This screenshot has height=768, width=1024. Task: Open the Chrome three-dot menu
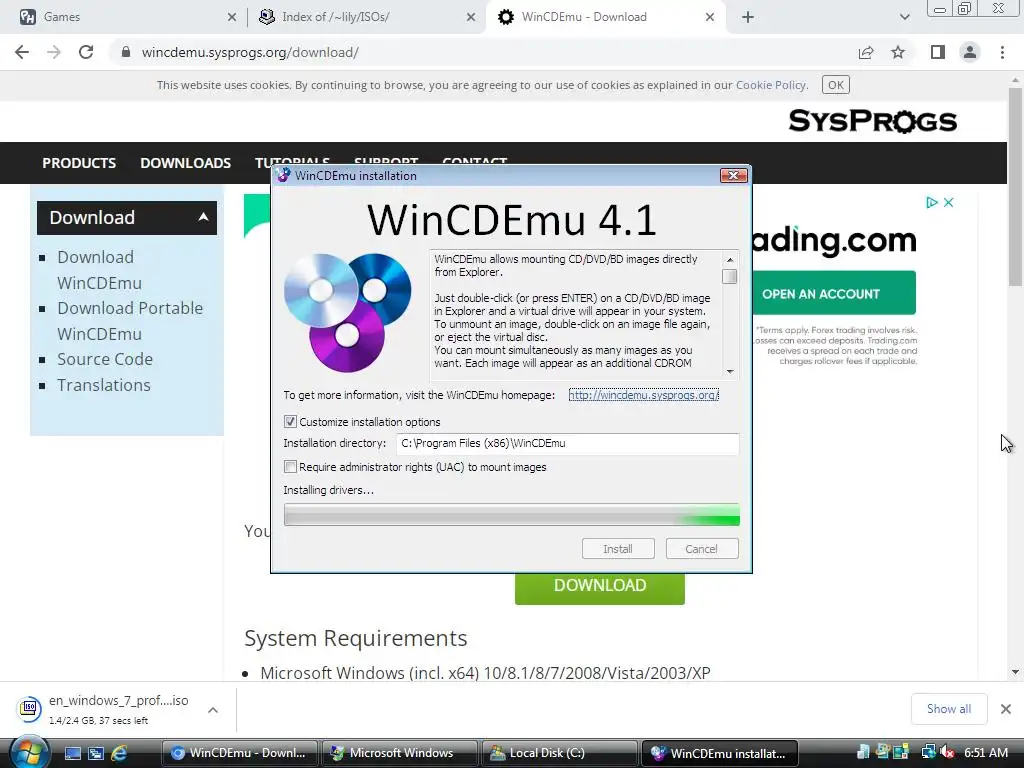(x=1002, y=52)
